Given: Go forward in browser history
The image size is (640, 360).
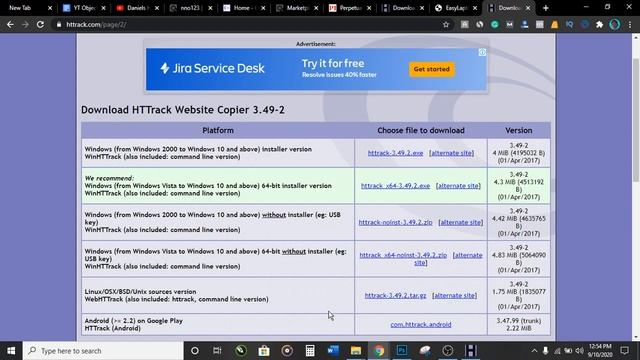Looking at the screenshot, I should tap(25, 24).
